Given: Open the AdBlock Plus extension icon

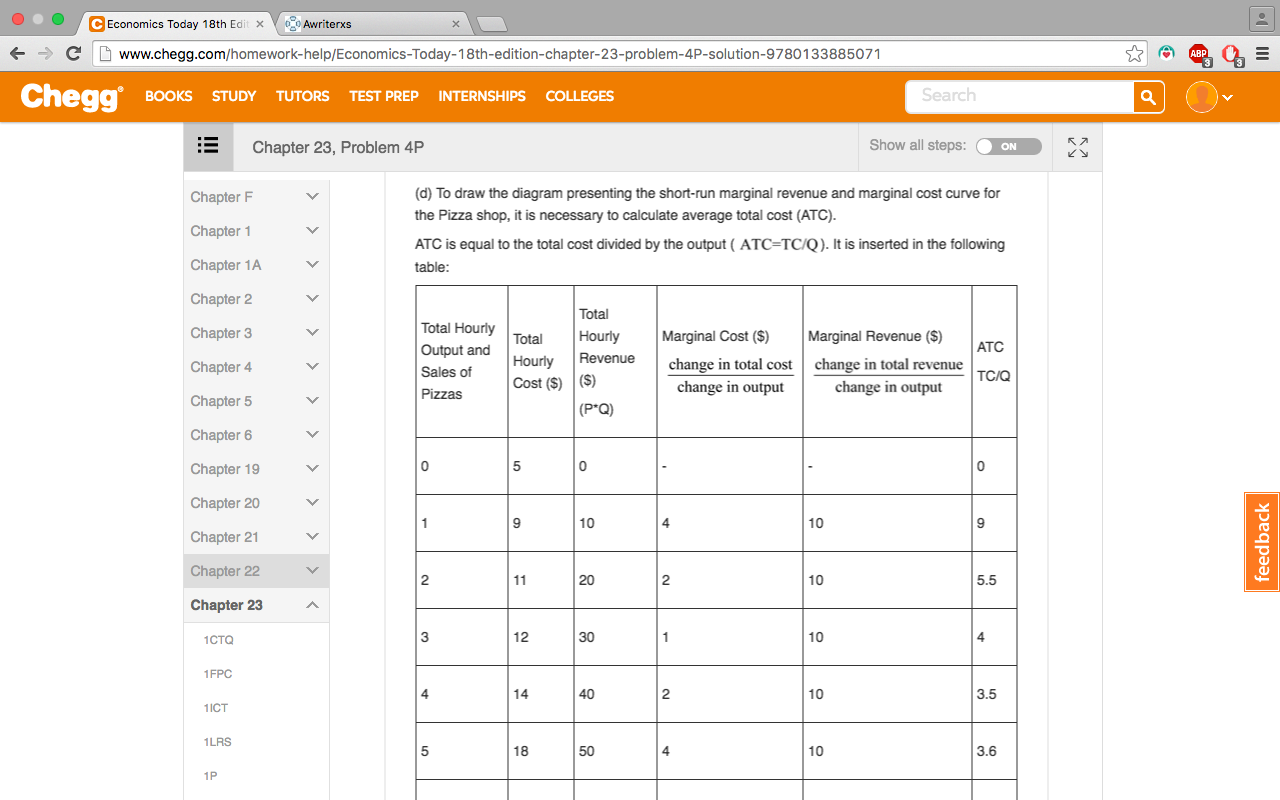Looking at the screenshot, I should (1199, 54).
